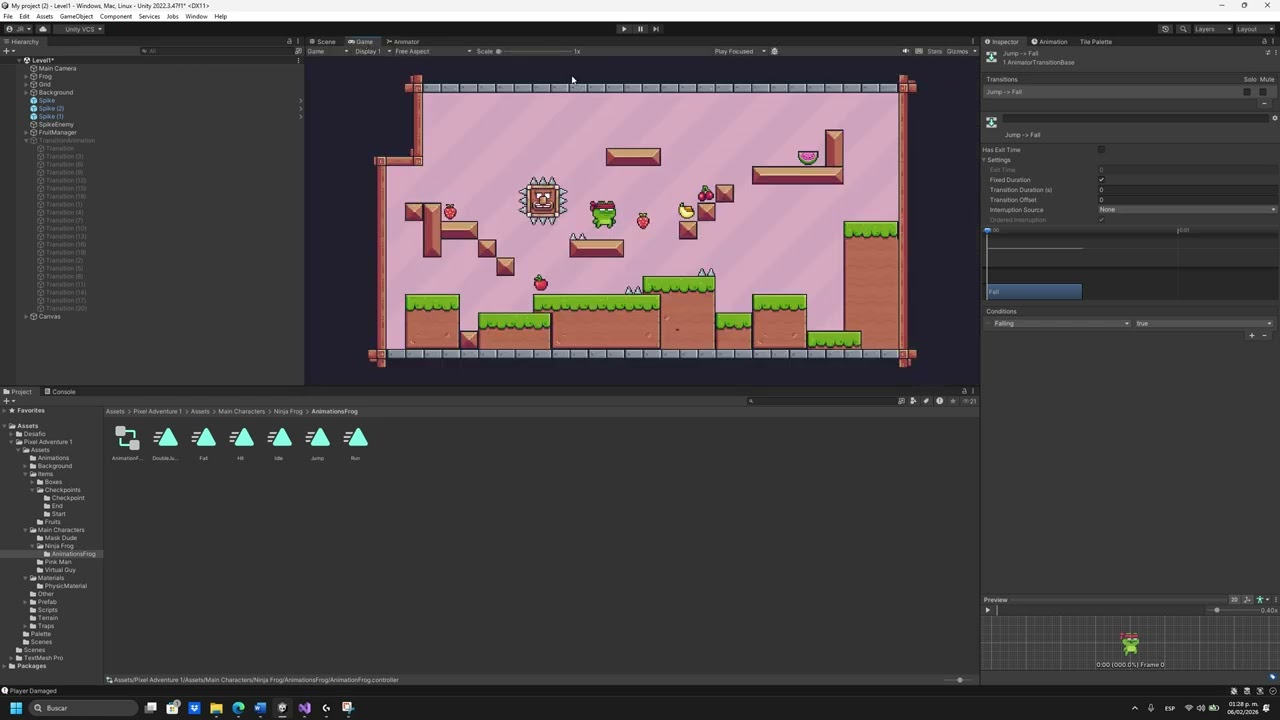
Task: Toggle the Mute checkbox for Jump -> Fall
Action: point(1263,92)
